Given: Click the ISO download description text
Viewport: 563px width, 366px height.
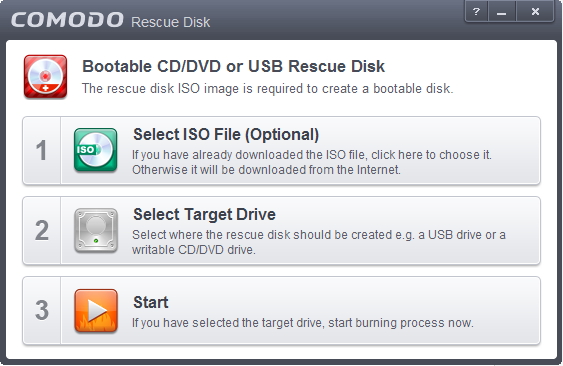Looking at the screenshot, I should point(312,162).
